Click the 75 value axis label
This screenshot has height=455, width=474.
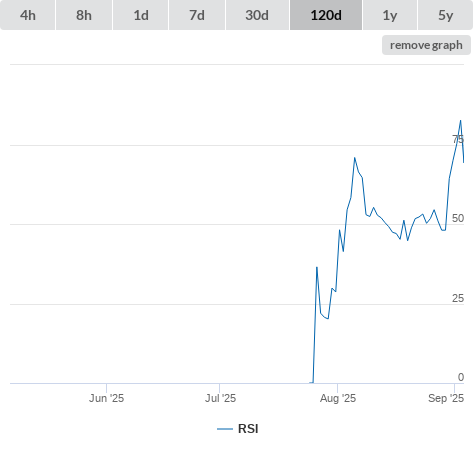click(x=458, y=139)
